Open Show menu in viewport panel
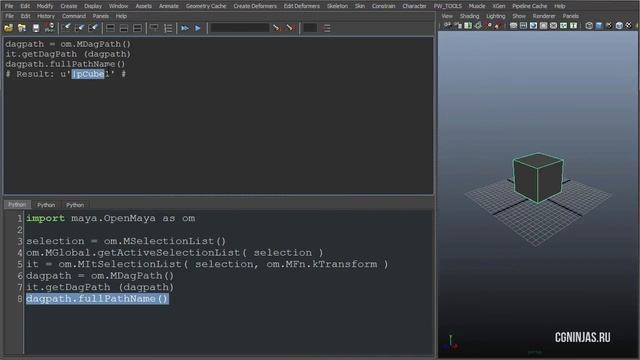 [519, 16]
